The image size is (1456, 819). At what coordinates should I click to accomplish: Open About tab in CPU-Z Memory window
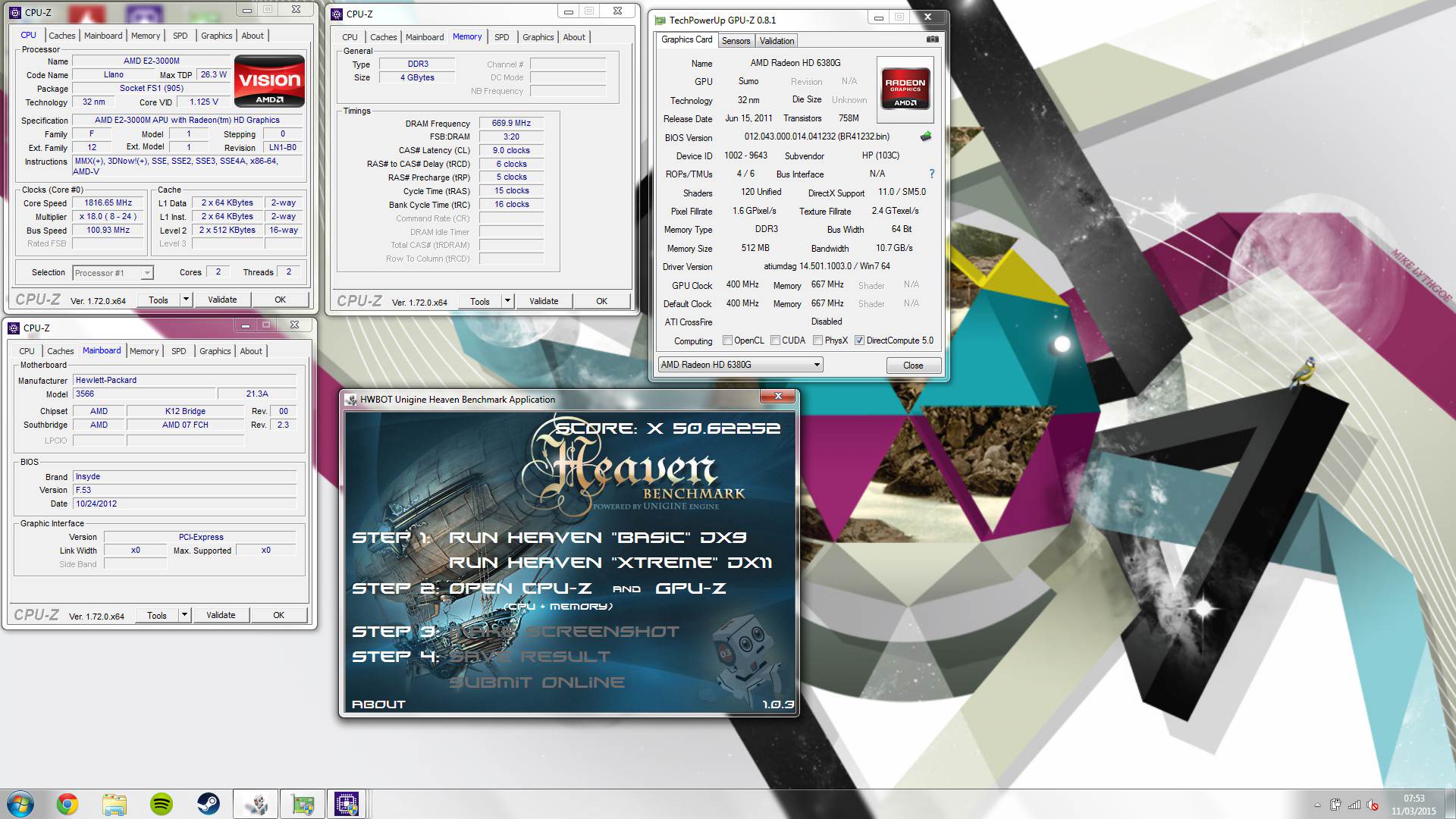pyautogui.click(x=574, y=37)
